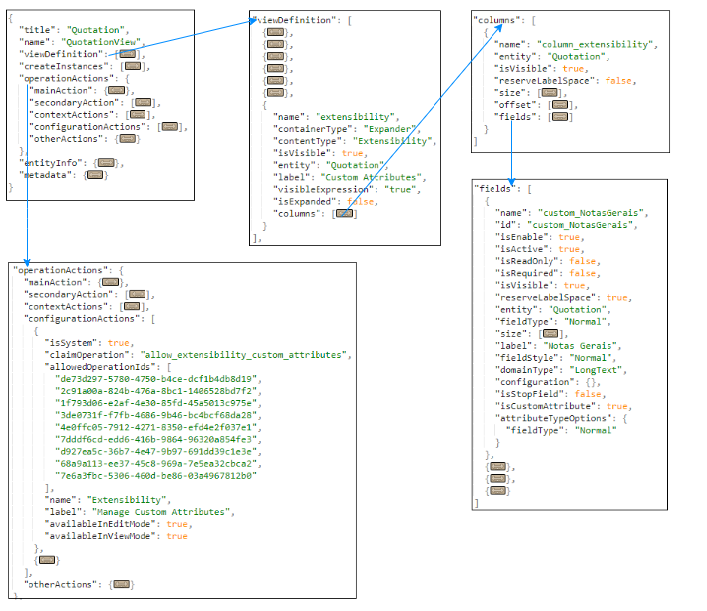The width and height of the screenshot is (707, 611).
Task: Expand first collapsed object after custom_NotasGerais field
Action: [x=498, y=467]
